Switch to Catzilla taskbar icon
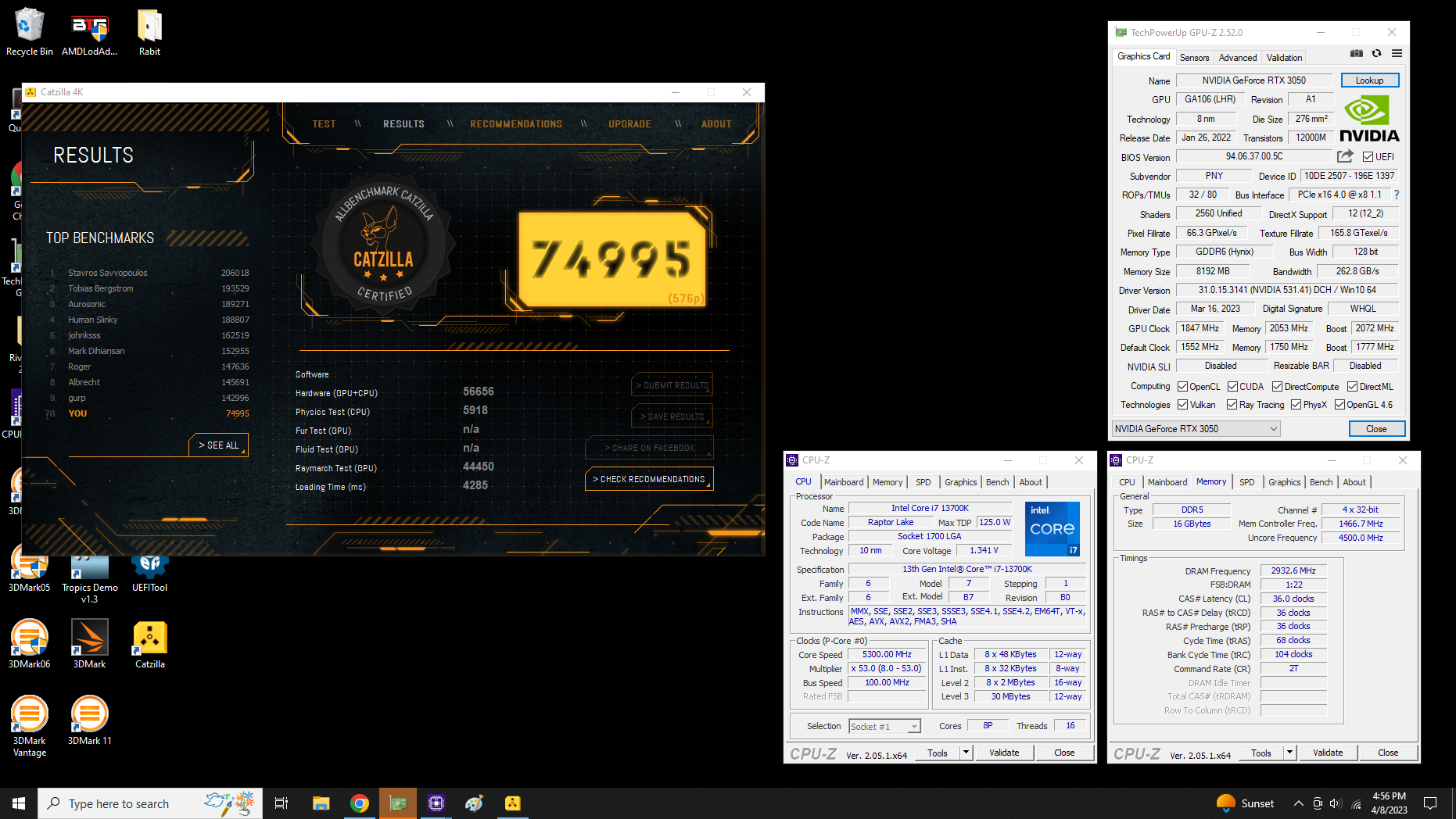Viewport: 1456px width, 819px height. pos(512,803)
